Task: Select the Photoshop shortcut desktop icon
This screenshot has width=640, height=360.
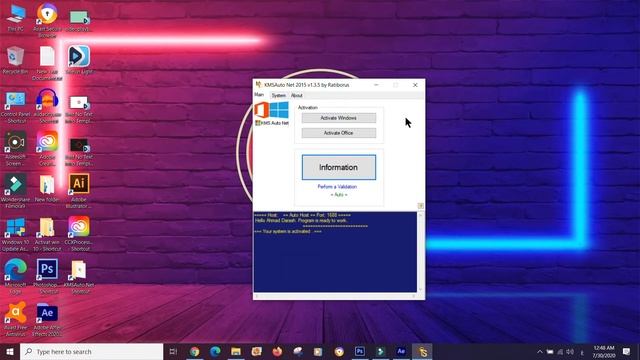Action: tap(47, 276)
